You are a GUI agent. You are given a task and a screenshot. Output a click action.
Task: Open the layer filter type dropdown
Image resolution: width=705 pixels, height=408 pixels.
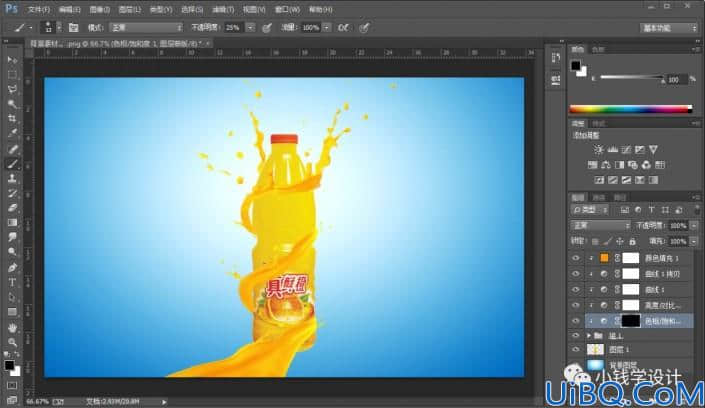click(x=590, y=210)
